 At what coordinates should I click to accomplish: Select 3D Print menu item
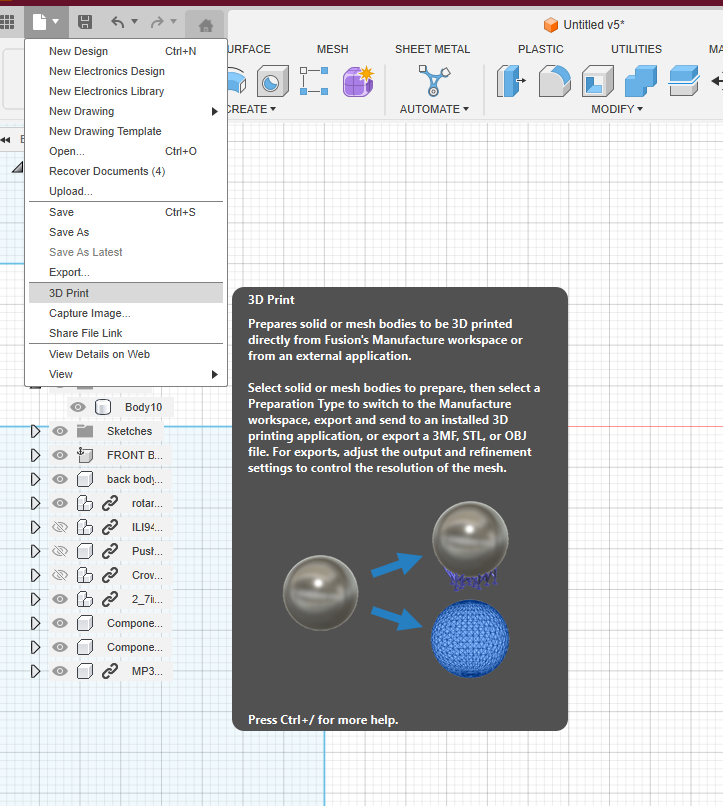click(x=126, y=293)
